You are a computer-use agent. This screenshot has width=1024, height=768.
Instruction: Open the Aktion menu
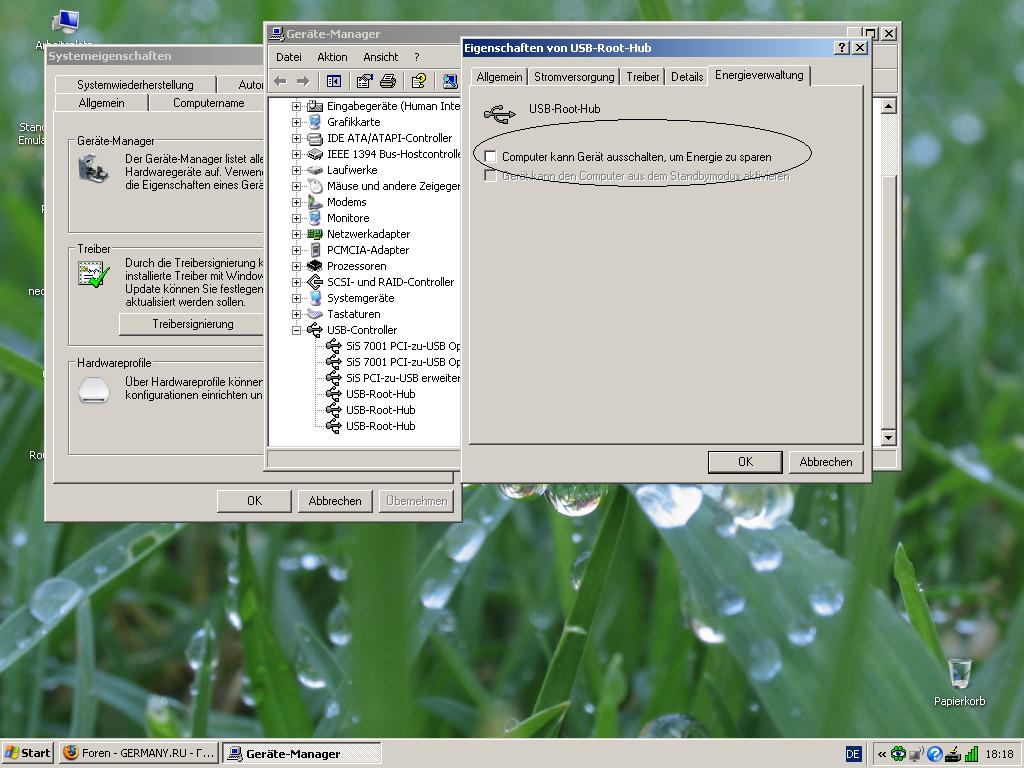click(332, 57)
